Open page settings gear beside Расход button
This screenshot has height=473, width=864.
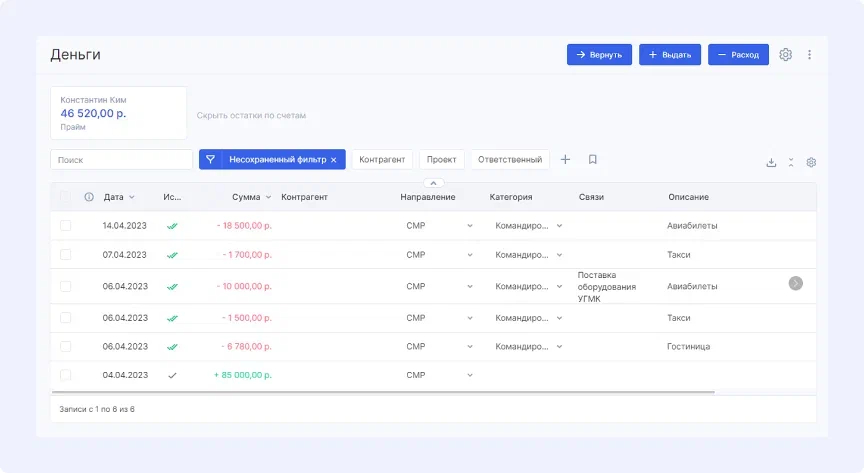[x=785, y=55]
